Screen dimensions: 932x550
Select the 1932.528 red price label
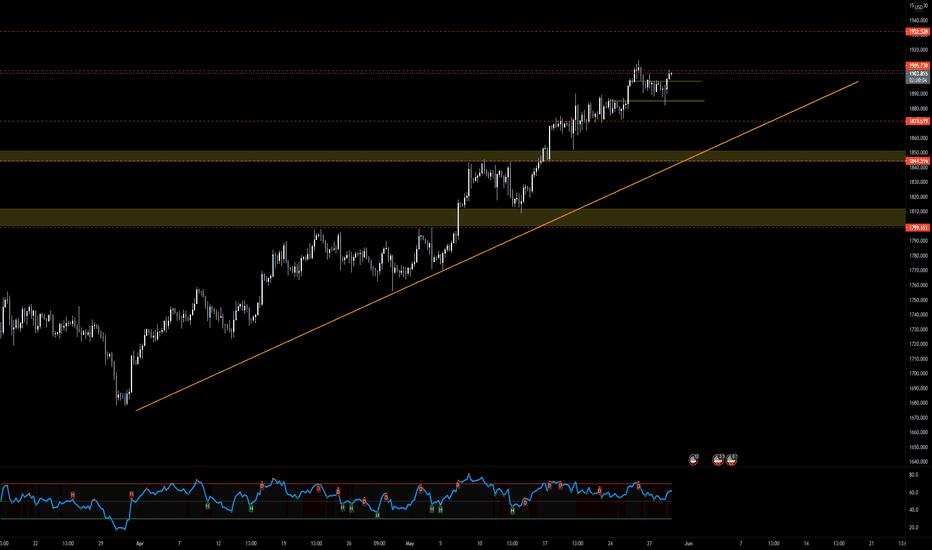point(918,32)
